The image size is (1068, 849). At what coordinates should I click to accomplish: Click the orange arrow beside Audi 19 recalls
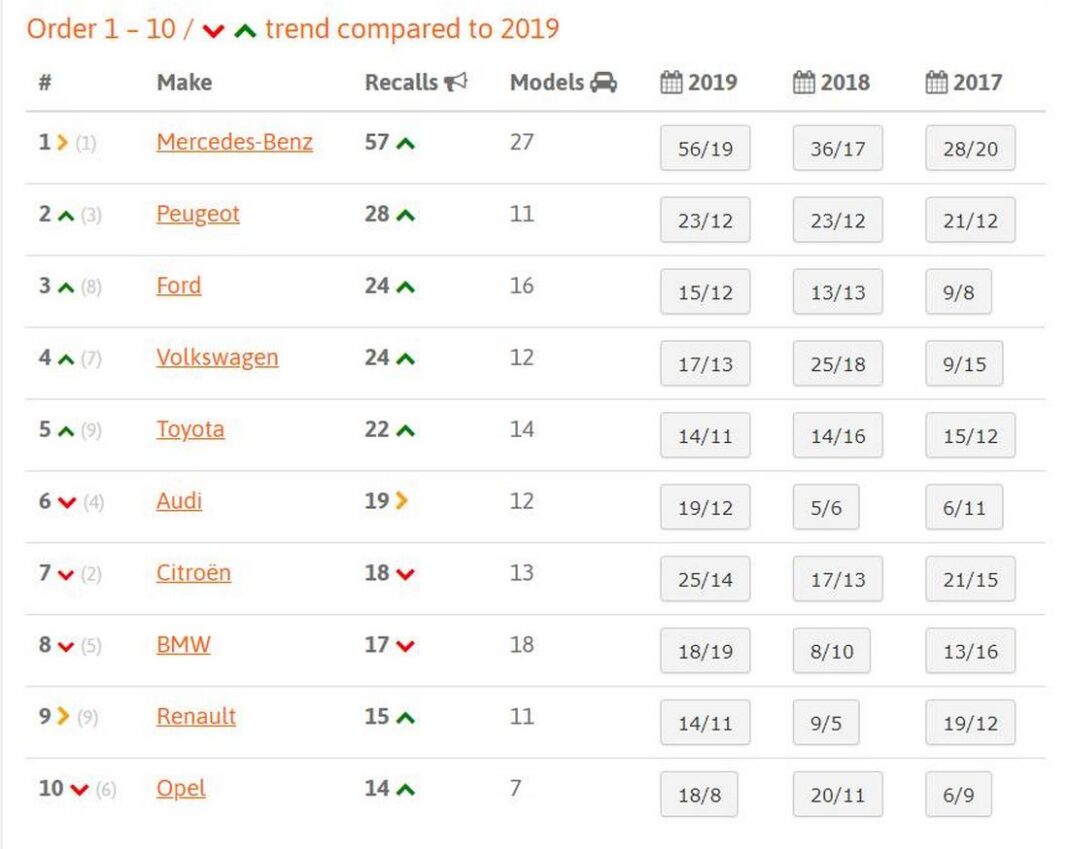coord(402,502)
